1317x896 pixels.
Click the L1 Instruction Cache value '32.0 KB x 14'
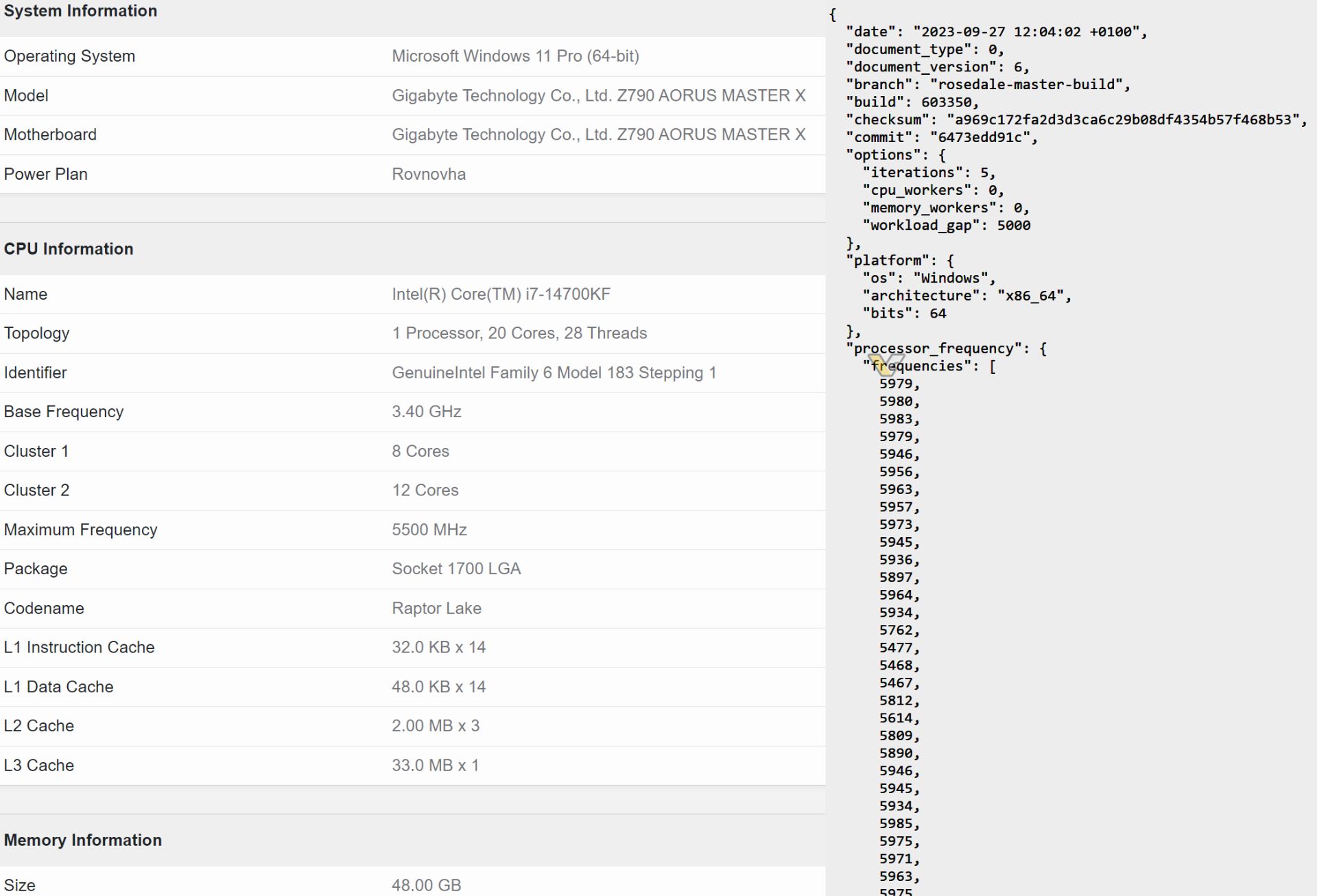click(x=438, y=648)
